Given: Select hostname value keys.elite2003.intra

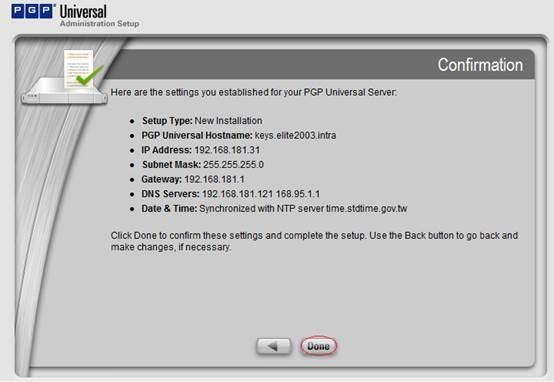Looking at the screenshot, I should coord(295,135).
